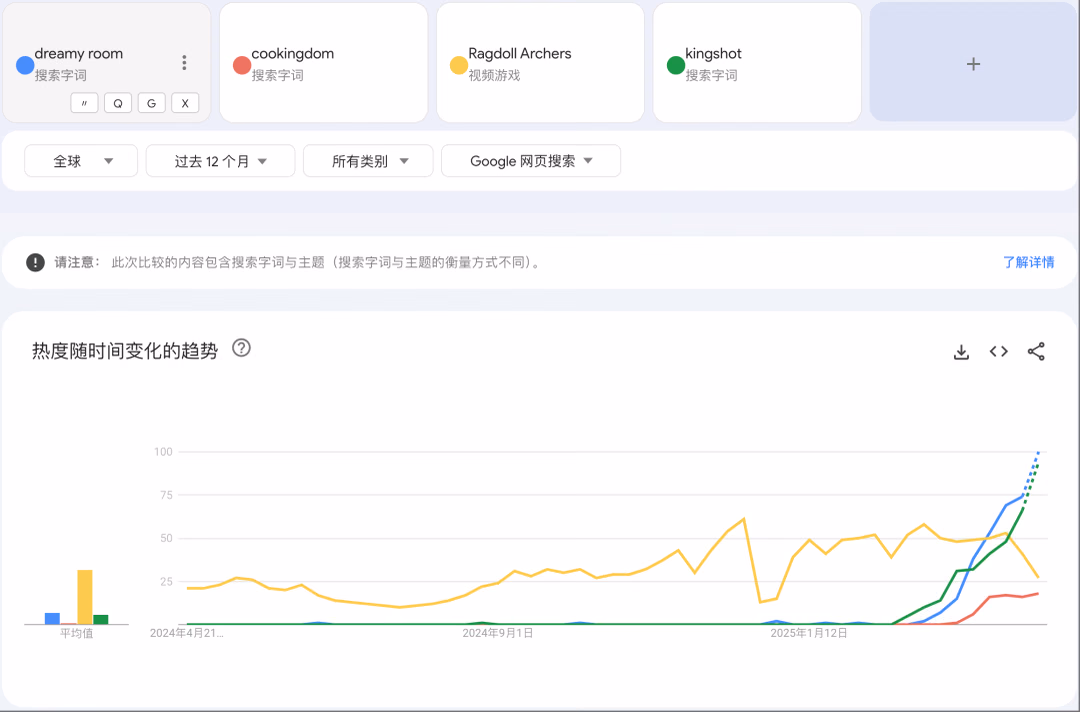The height and width of the screenshot is (712, 1080).
Task: Click the green average bar in 平均值 chart
Action: point(101,620)
